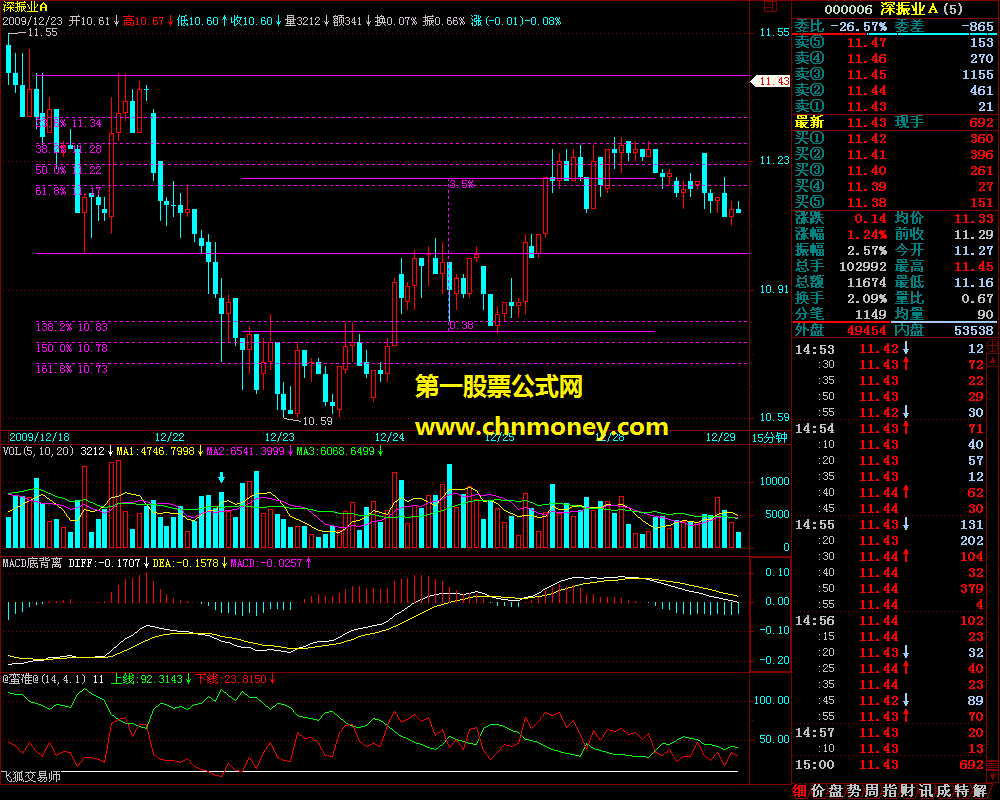Click the 深振业A label at chart top-left
This screenshot has width=1000, height=800.
click(x=25, y=7)
